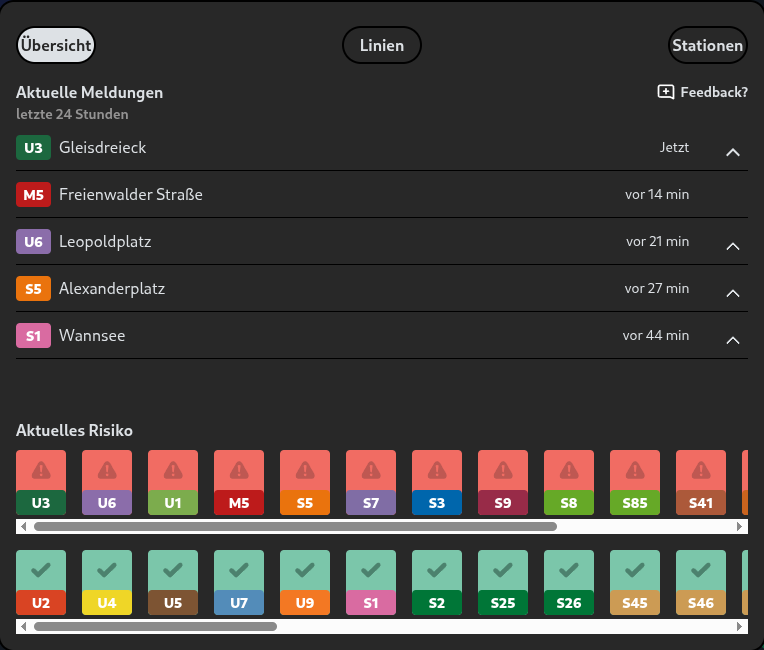Select the S1 line badge beside Wannsee
764x650 pixels.
(x=33, y=336)
